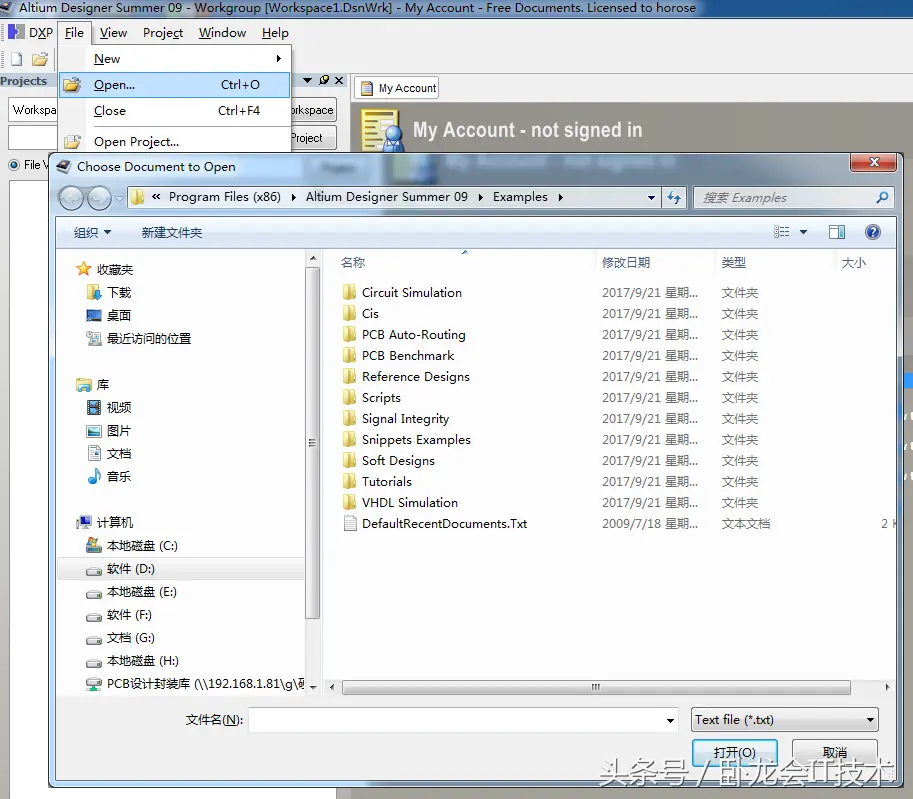Open the 视频 library

click(x=119, y=408)
